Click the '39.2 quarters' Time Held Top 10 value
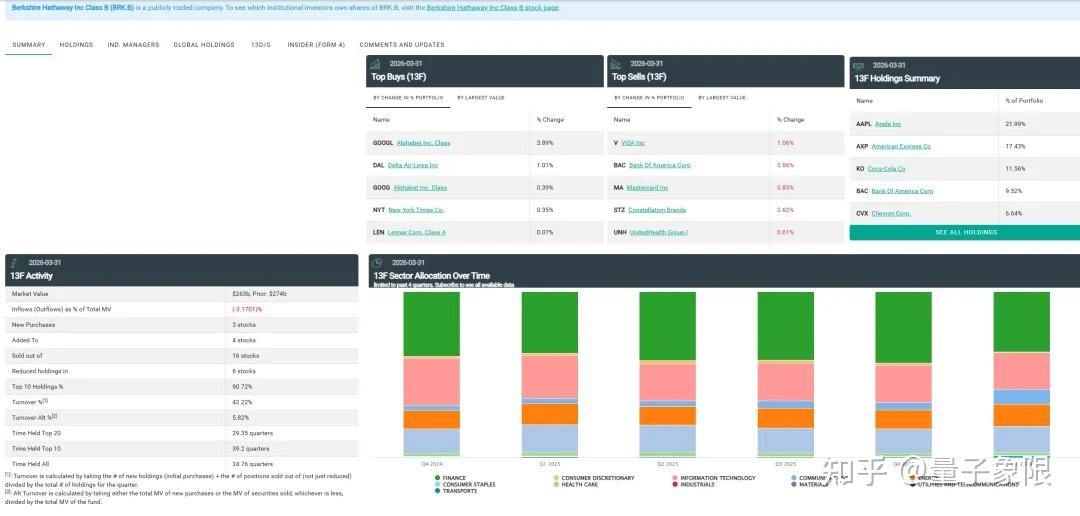 click(x=251, y=449)
